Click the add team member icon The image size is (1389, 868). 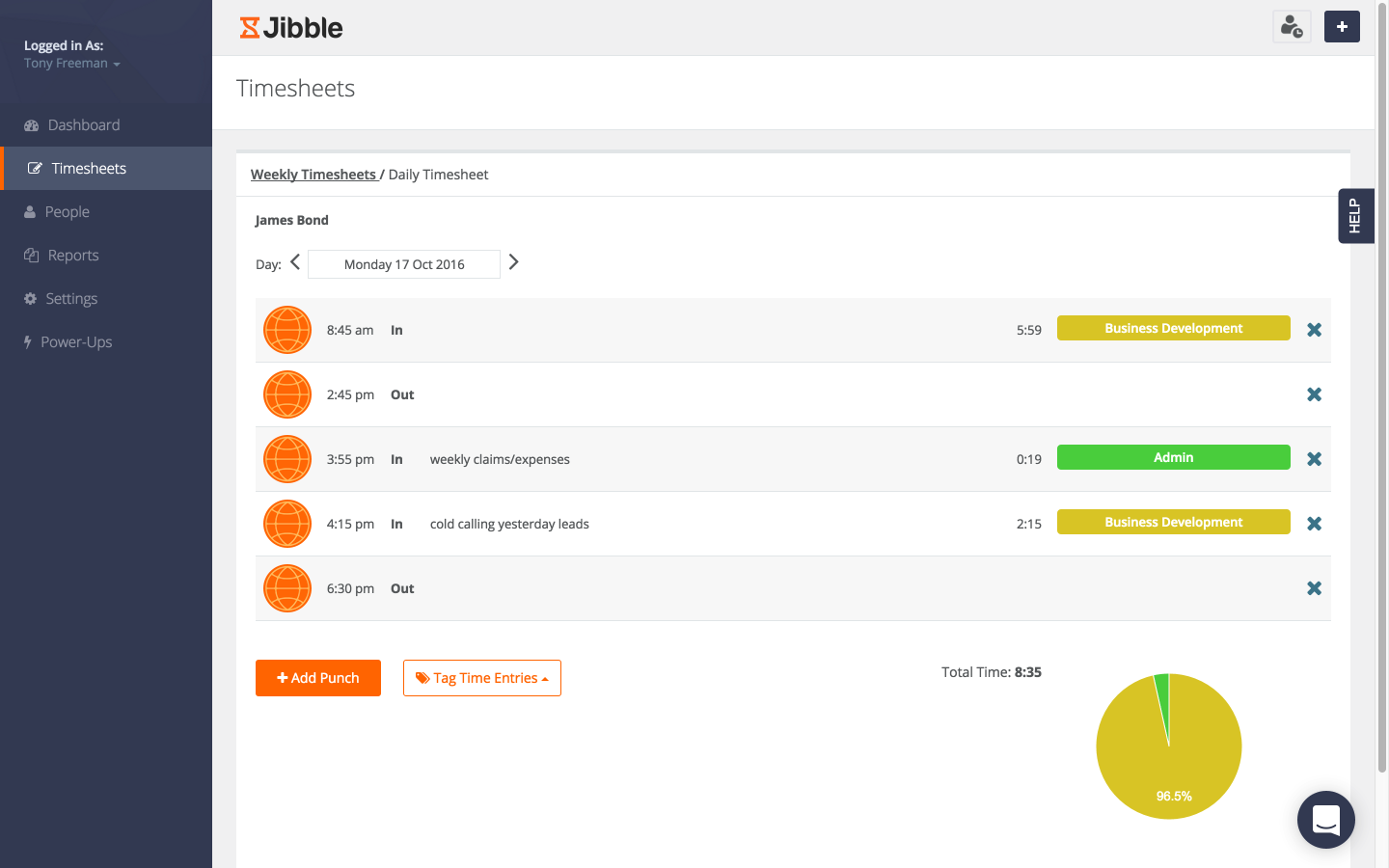pyautogui.click(x=1292, y=27)
